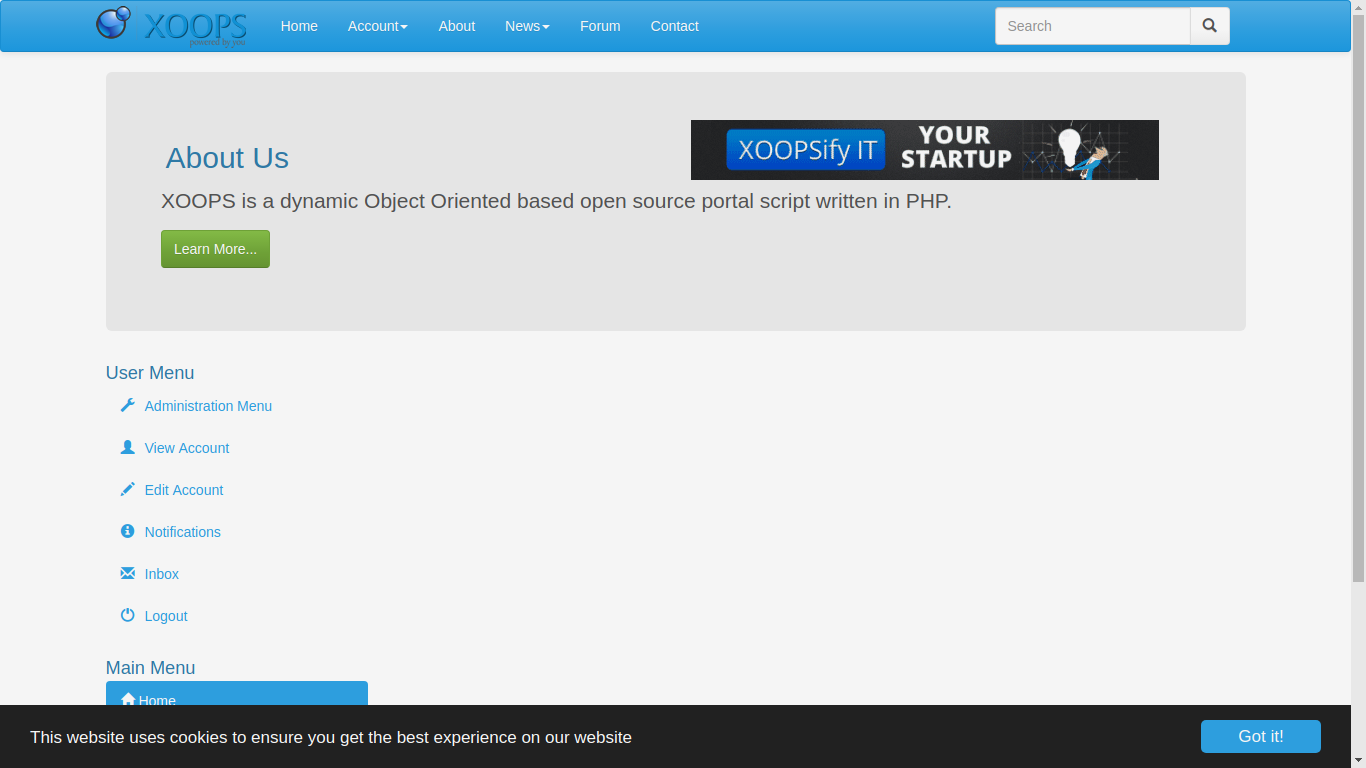The width and height of the screenshot is (1366, 768).
Task: Click the XOOPS description sentence
Action: point(556,201)
